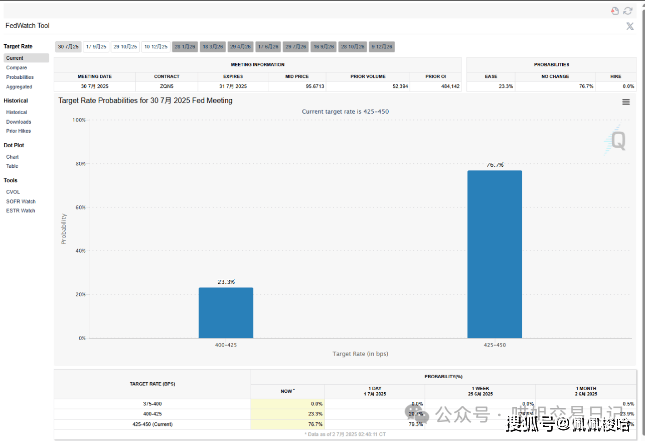Viewport: 645px width, 441px height.
Task: Open Prior Hikes in the sidebar
Action: [x=19, y=131]
